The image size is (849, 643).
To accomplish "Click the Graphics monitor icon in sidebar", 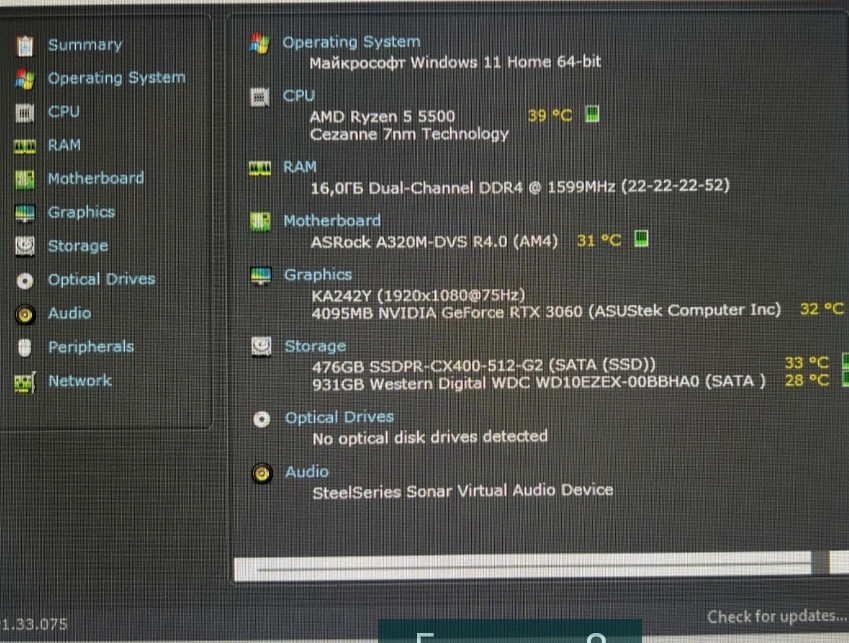I will tap(26, 213).
